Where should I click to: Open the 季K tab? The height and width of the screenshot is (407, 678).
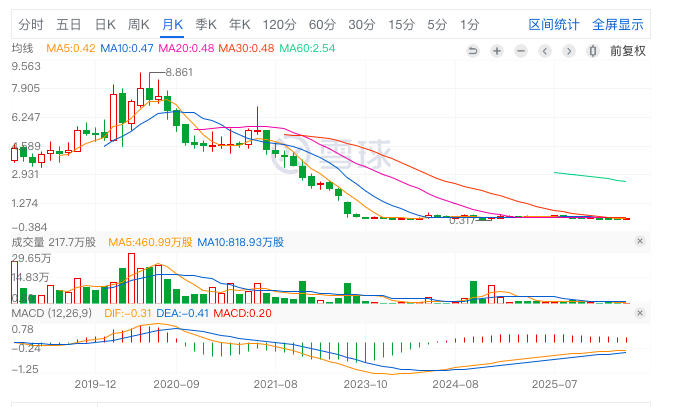[x=206, y=25]
